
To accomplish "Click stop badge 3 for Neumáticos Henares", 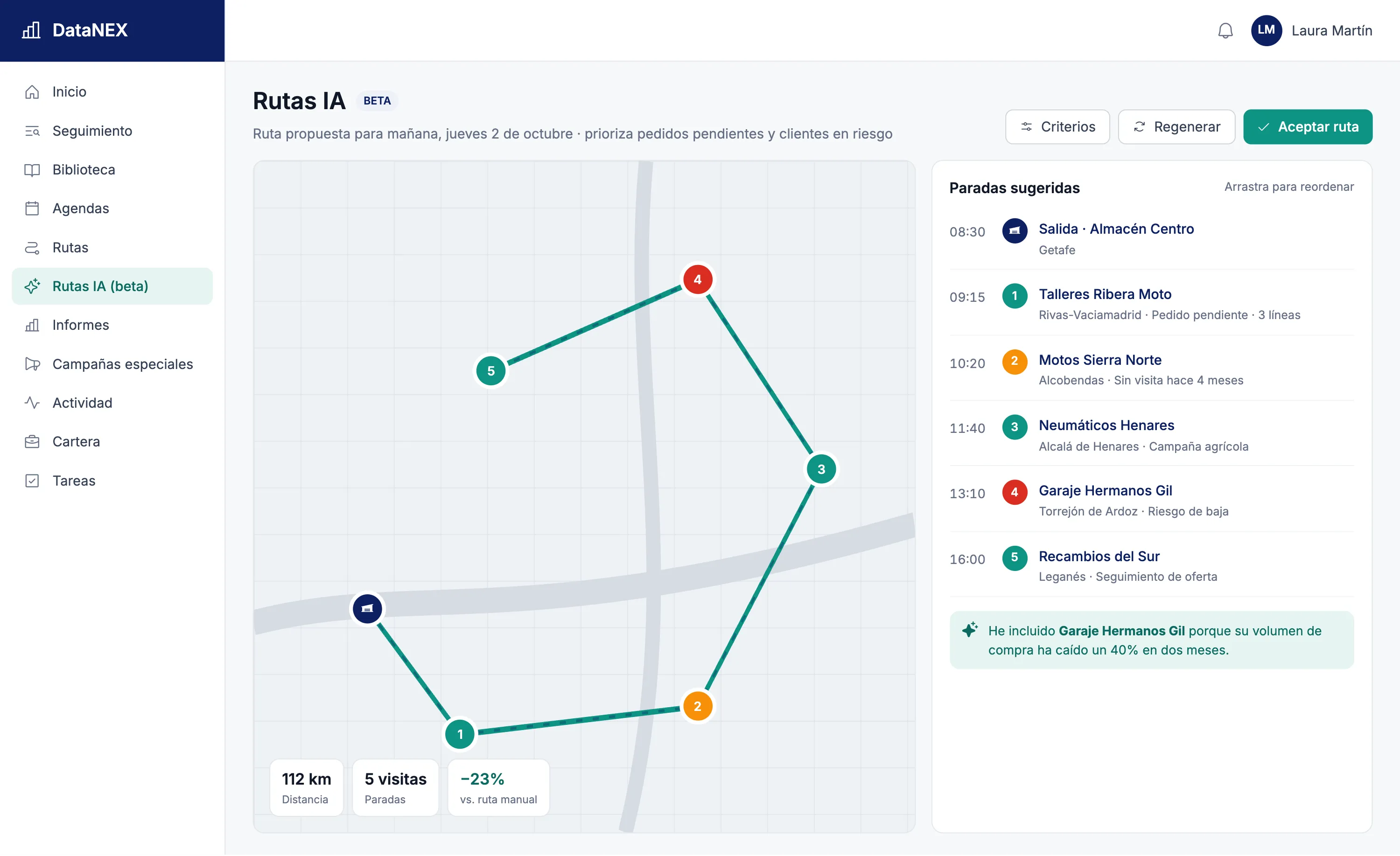I will point(1014,427).
